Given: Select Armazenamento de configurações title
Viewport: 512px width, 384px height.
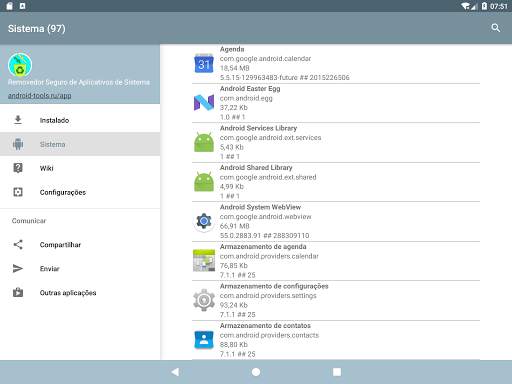Looking at the screenshot, I should 274,286.
